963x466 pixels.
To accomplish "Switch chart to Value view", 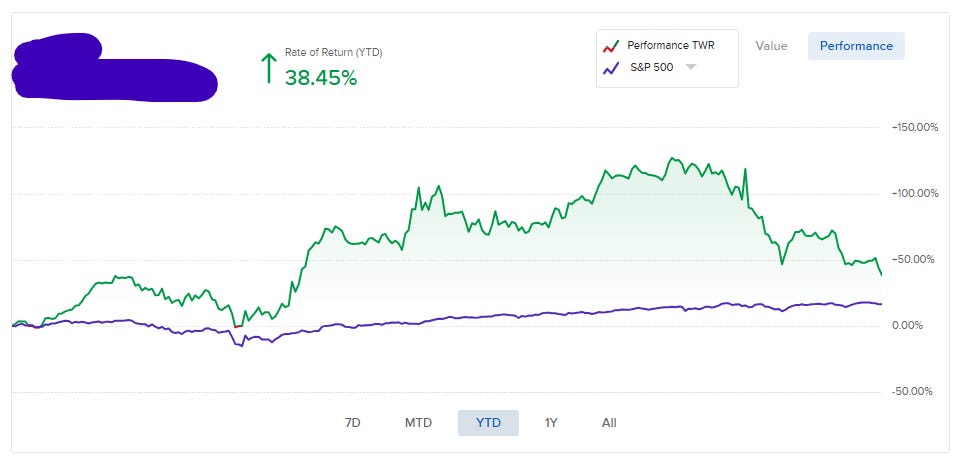I will (x=771, y=46).
